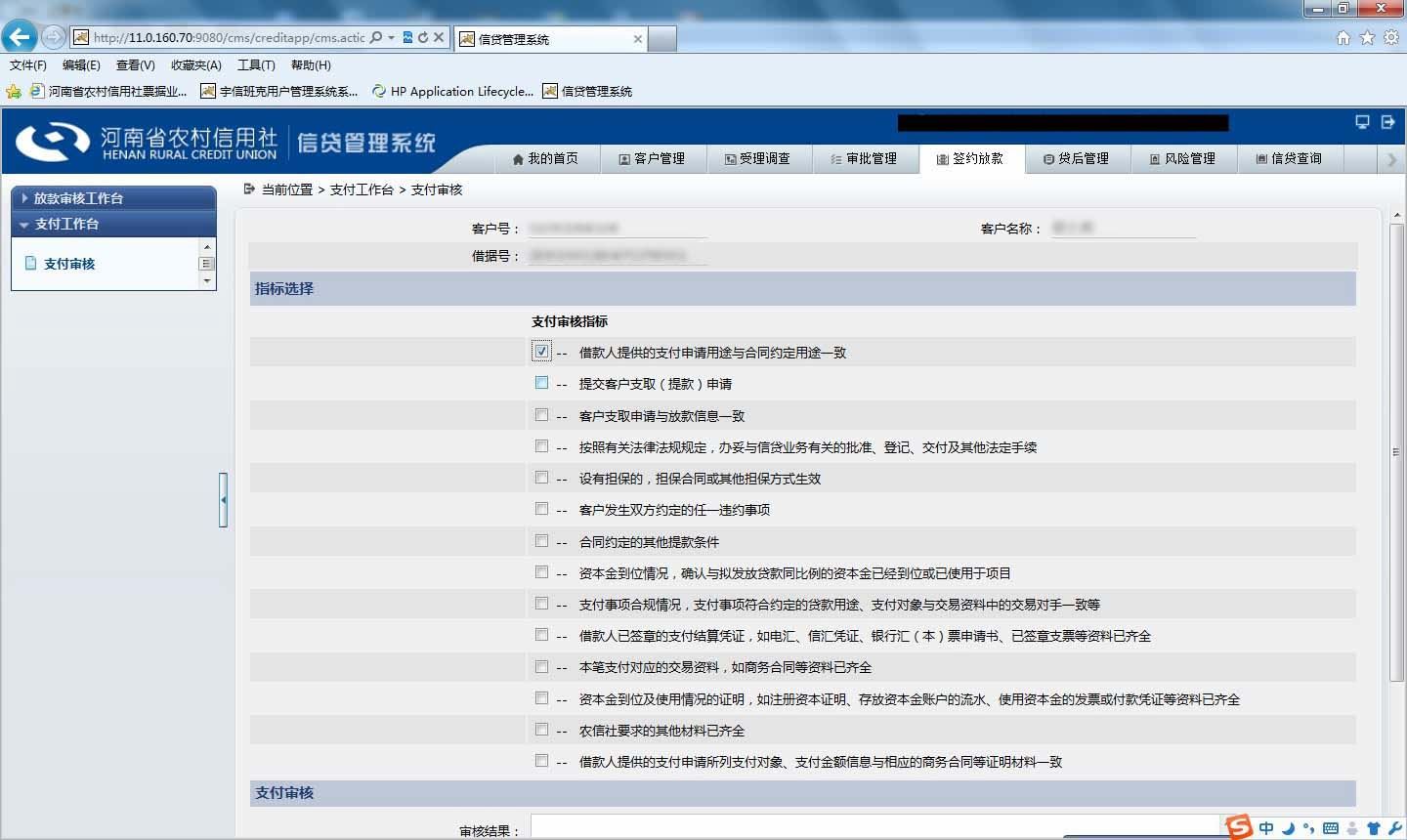Click the document icon beside 支付审核

(x=31, y=264)
